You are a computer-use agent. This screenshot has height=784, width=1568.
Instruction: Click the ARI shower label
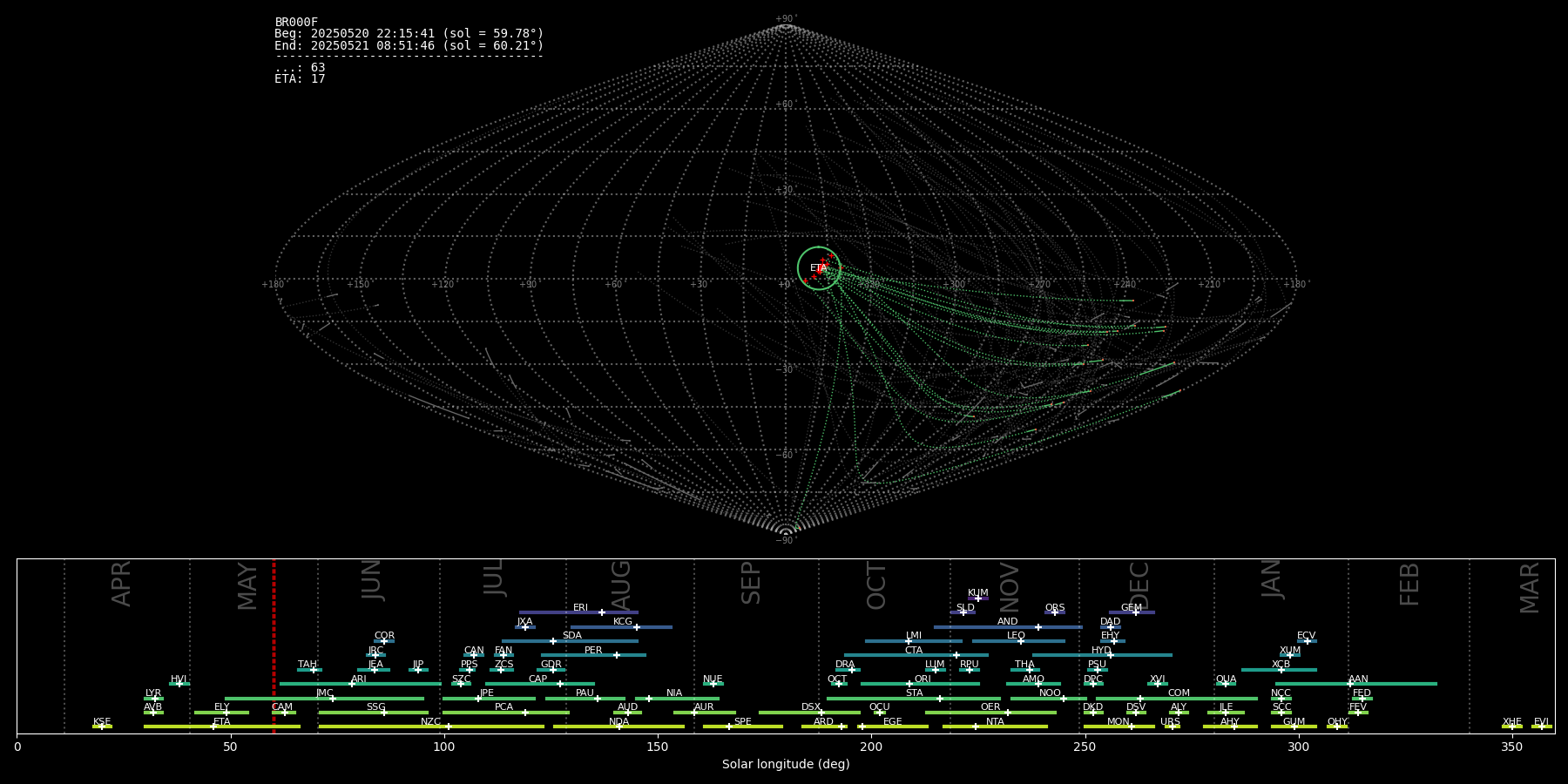pos(358,679)
